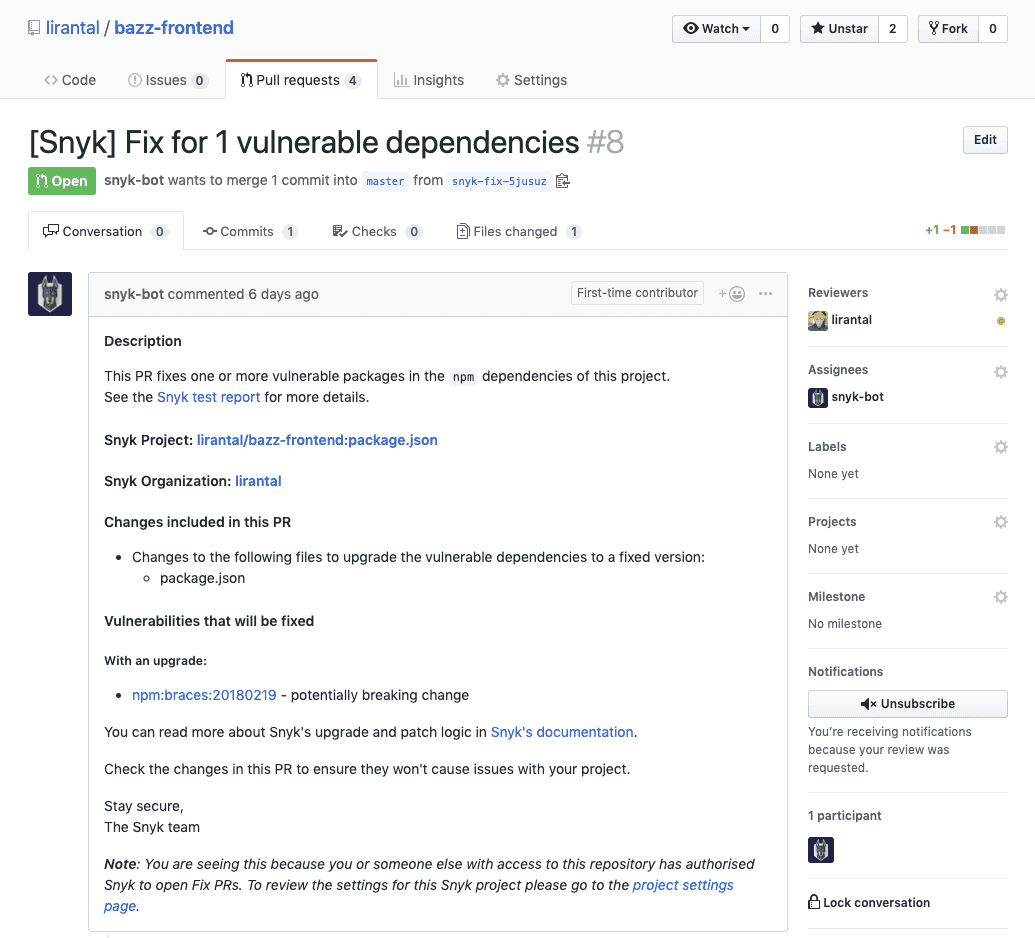Image resolution: width=1035 pixels, height=938 pixels.
Task: Switch to the Checks tab
Action: point(377,231)
